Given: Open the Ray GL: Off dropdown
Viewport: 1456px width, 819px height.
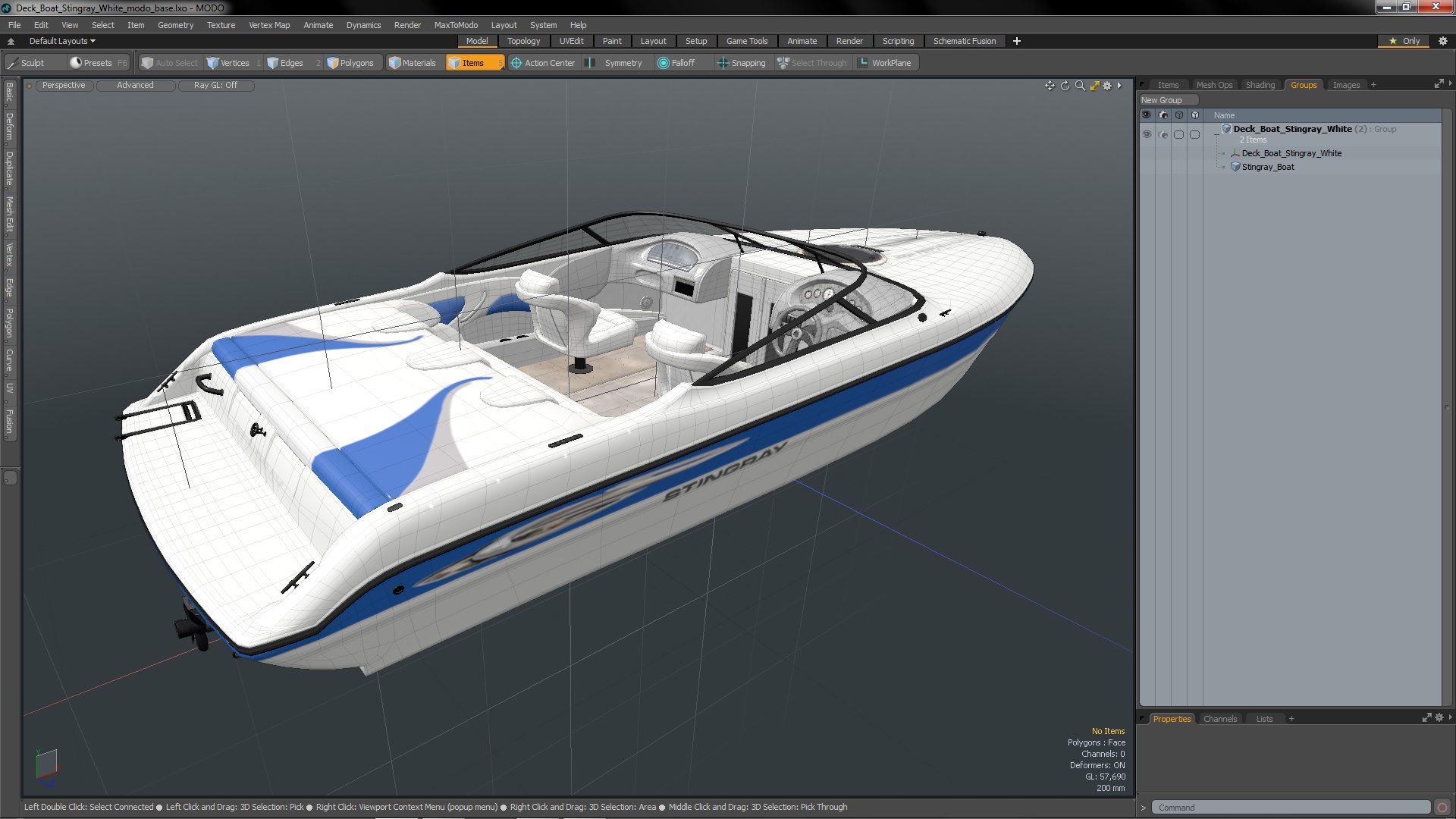Looking at the screenshot, I should [215, 85].
